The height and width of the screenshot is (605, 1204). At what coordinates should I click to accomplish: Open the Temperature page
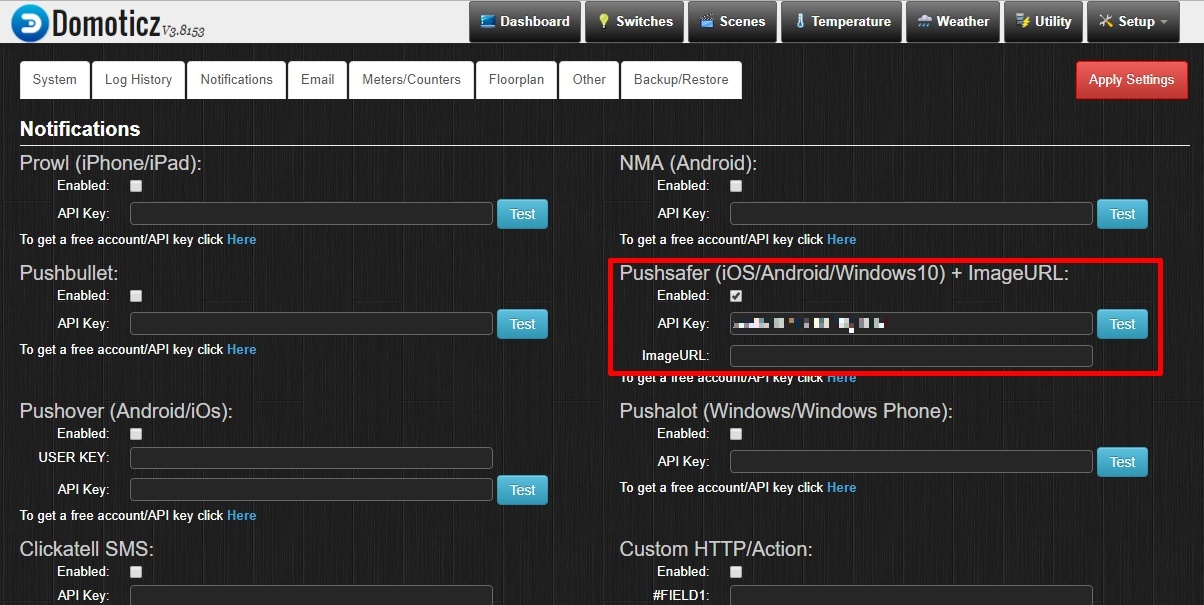(842, 22)
